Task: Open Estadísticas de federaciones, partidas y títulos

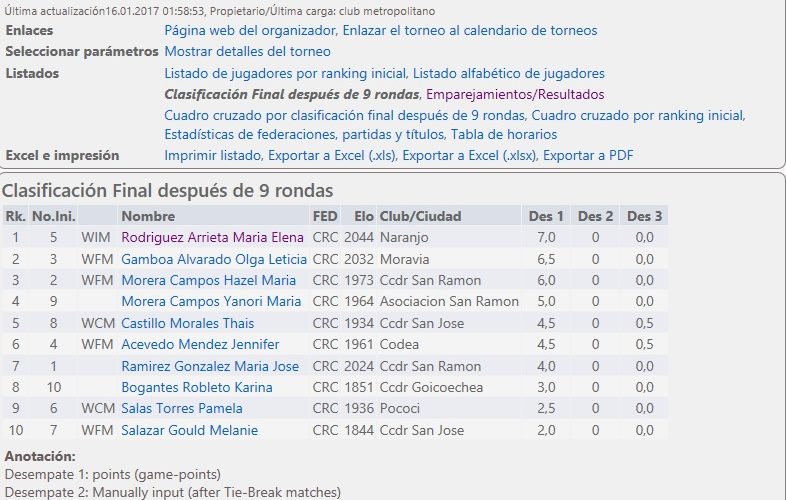Action: pyautogui.click(x=304, y=135)
